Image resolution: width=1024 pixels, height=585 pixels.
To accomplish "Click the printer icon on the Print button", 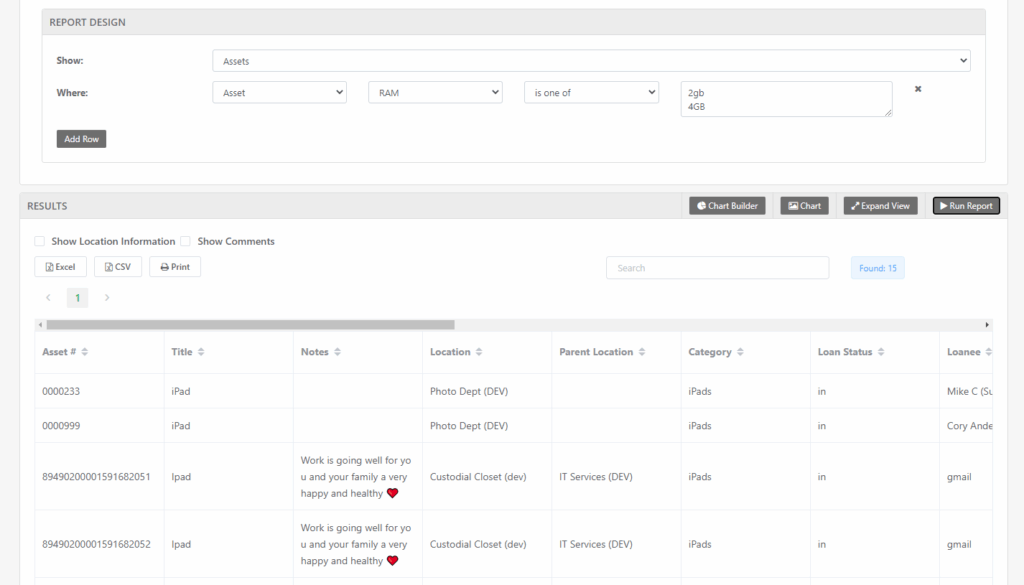I will (163, 266).
